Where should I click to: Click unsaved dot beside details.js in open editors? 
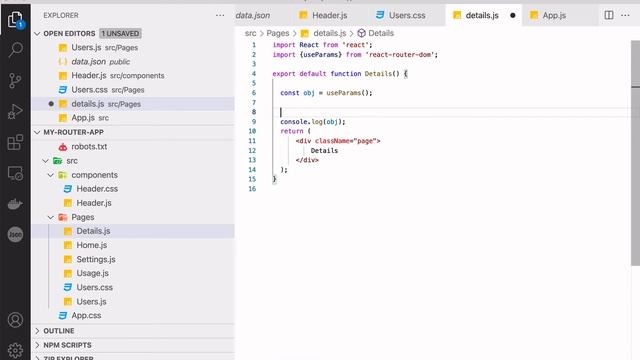point(51,104)
